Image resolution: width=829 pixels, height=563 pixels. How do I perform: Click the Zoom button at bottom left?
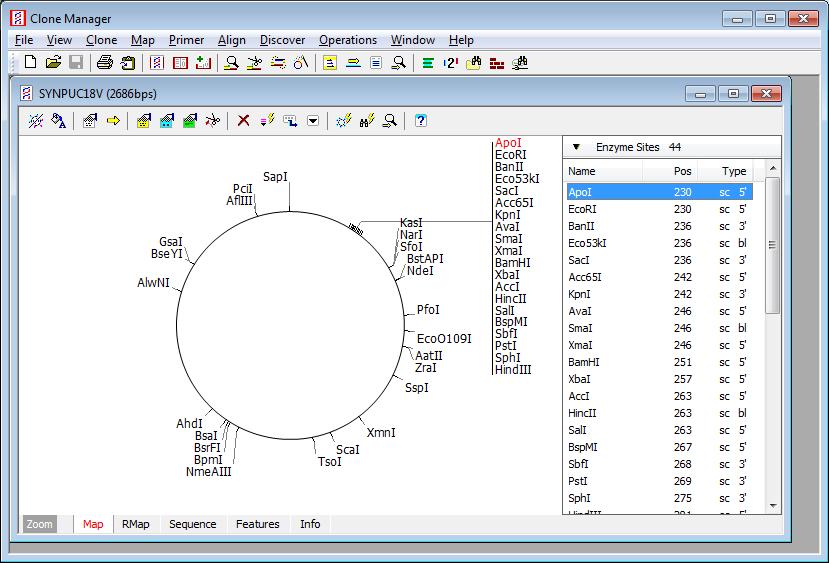pyautogui.click(x=40, y=524)
